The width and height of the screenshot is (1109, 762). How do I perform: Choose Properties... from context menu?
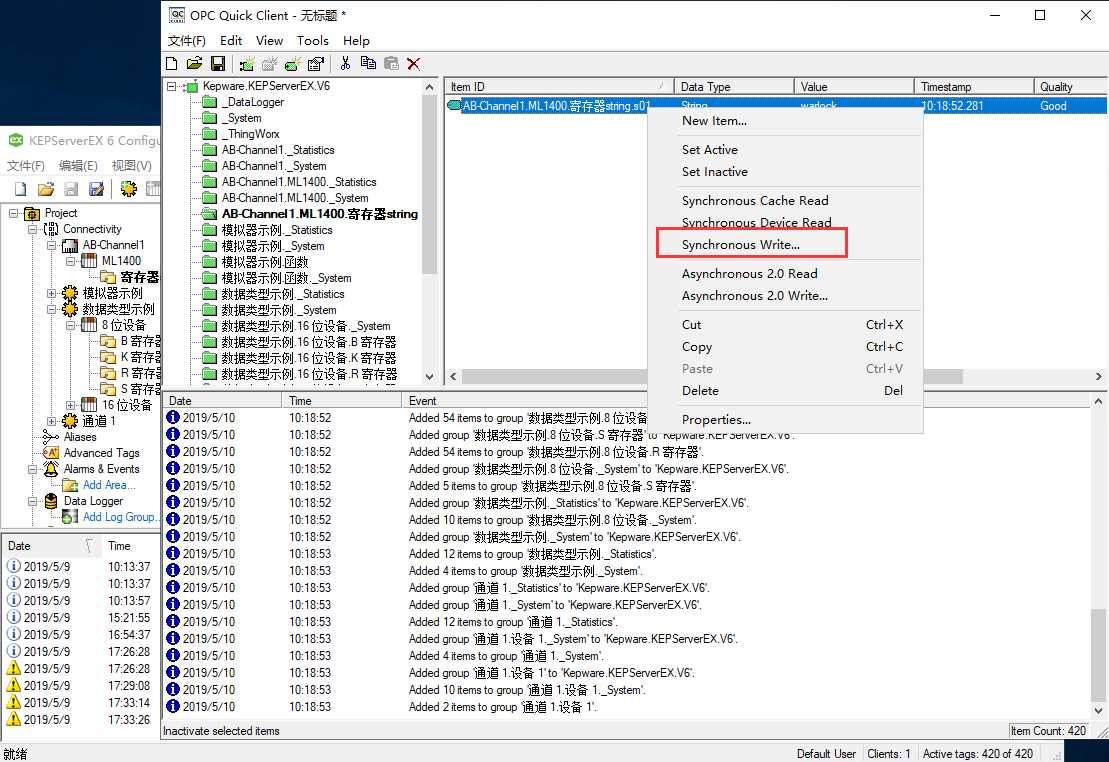(785, 420)
